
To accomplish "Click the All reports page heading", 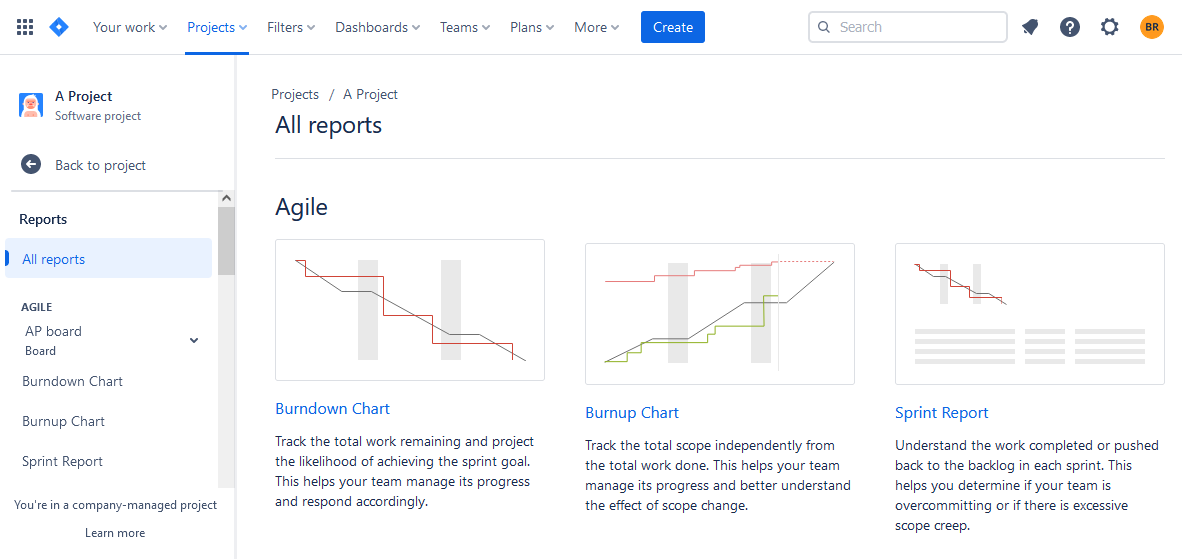I will coord(329,125).
